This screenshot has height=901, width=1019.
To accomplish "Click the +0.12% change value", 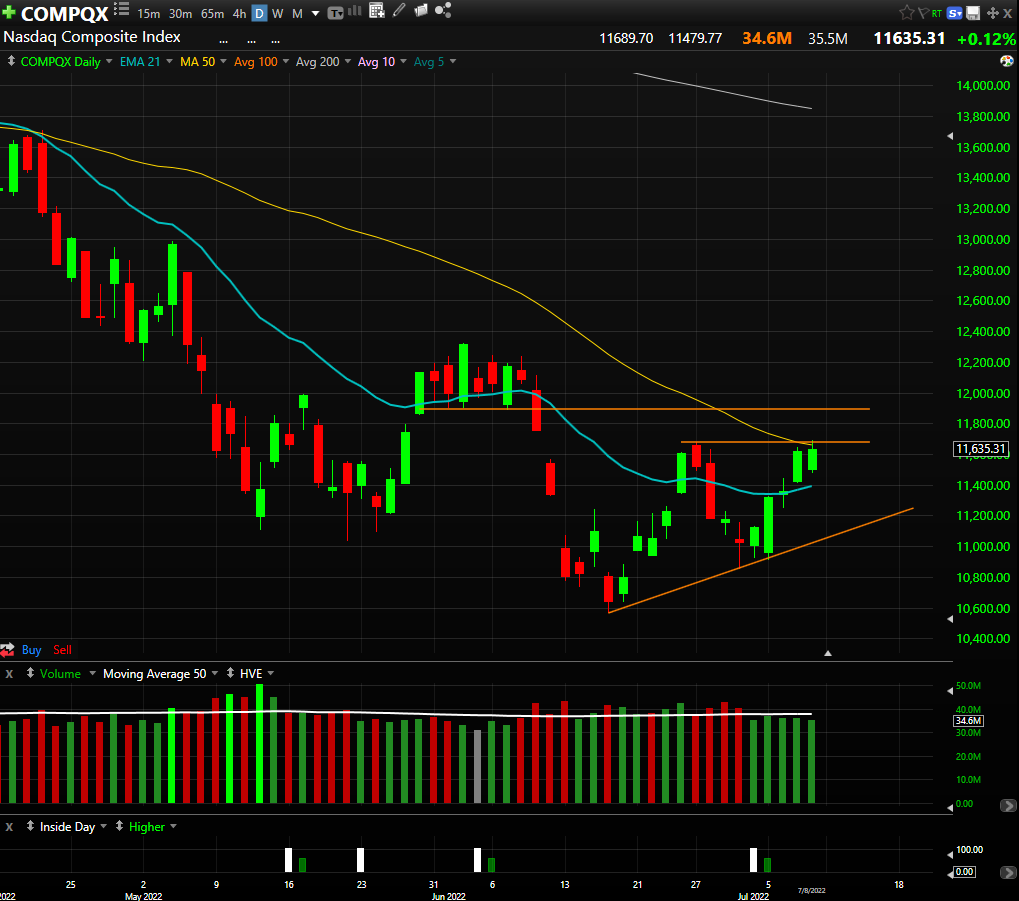I will (986, 39).
